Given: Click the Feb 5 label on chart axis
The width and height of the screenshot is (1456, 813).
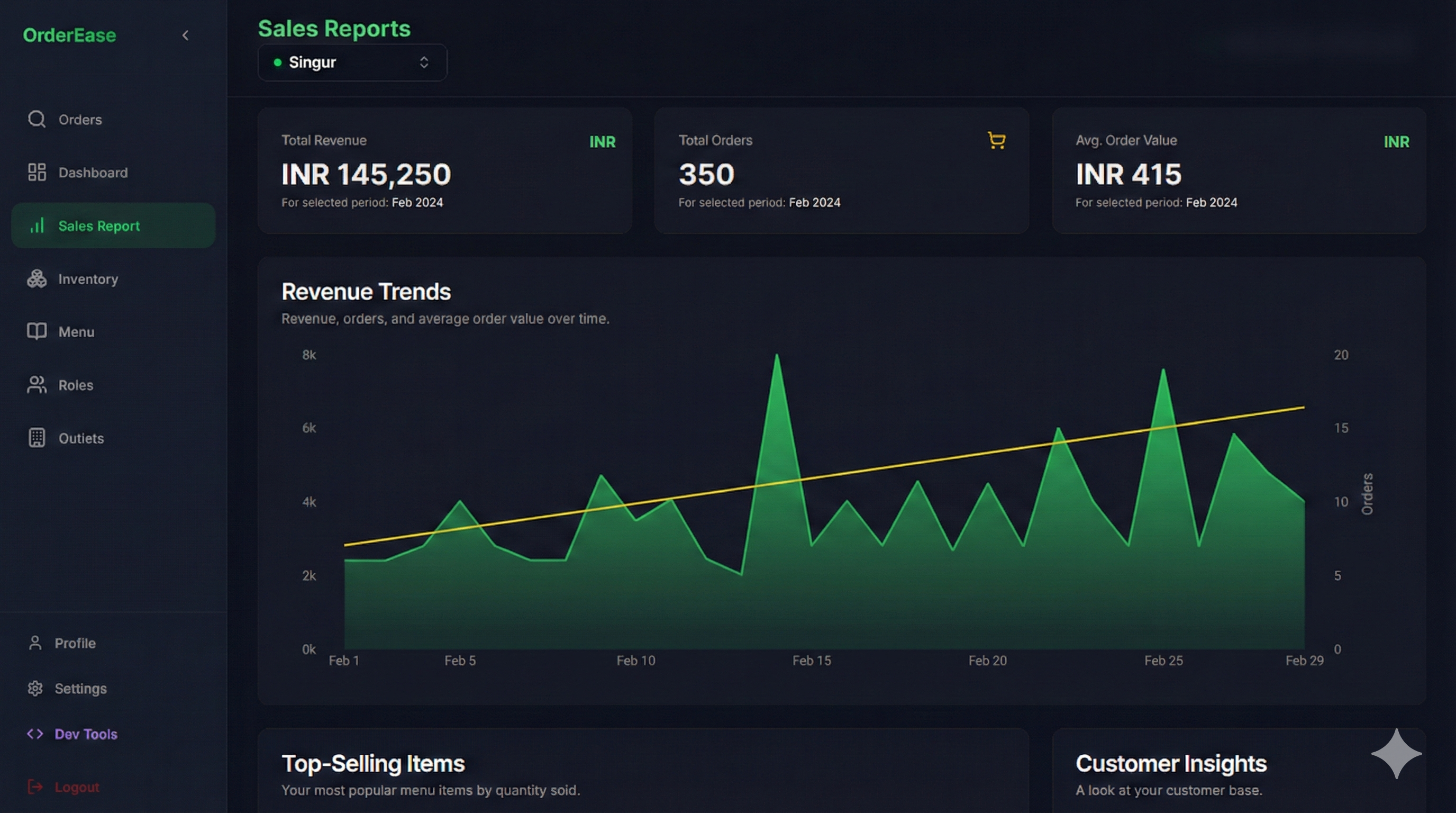Looking at the screenshot, I should (x=460, y=661).
